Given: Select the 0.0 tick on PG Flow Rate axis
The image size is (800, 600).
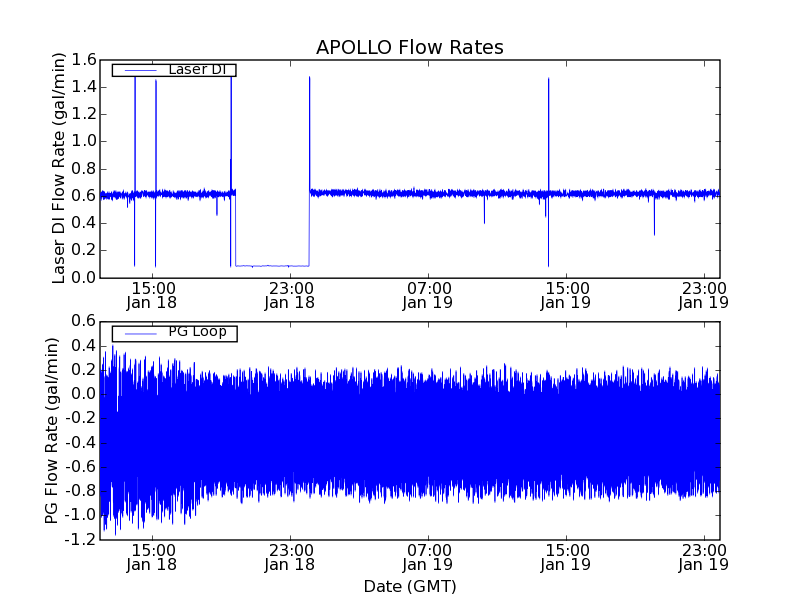Looking at the screenshot, I should point(84,394).
